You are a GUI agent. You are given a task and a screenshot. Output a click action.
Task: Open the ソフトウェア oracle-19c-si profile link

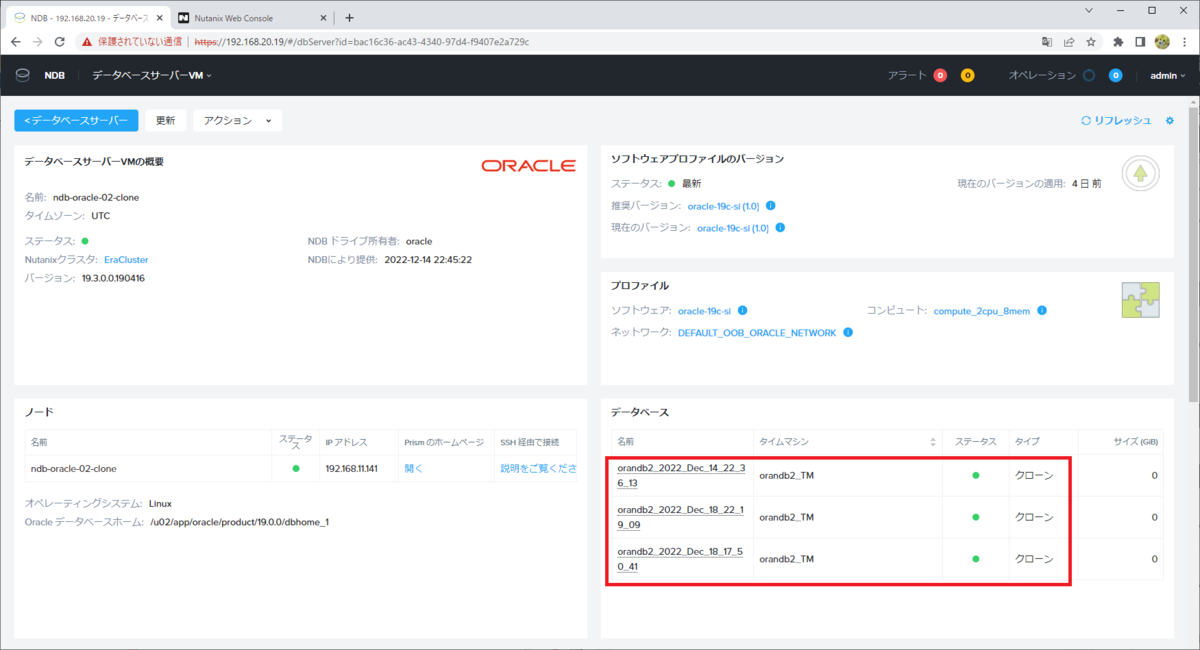[705, 311]
